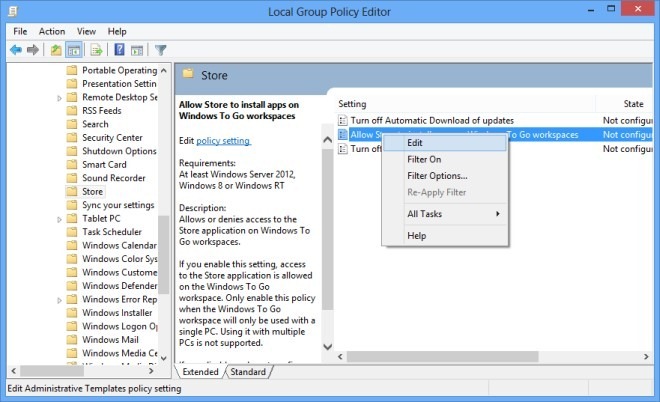Open the blue Help question mark icon
This screenshot has height=402, width=660.
point(120,50)
